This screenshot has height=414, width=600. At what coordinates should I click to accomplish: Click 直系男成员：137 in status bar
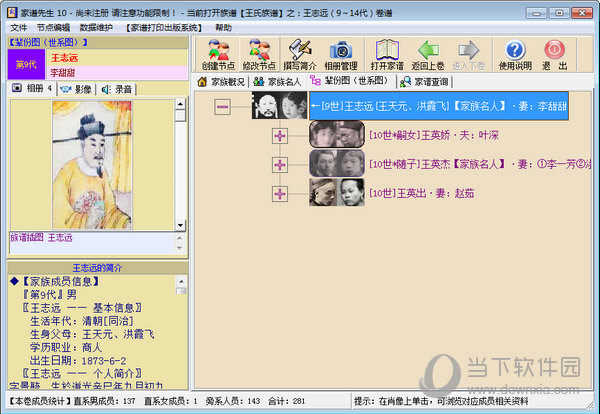(104, 401)
